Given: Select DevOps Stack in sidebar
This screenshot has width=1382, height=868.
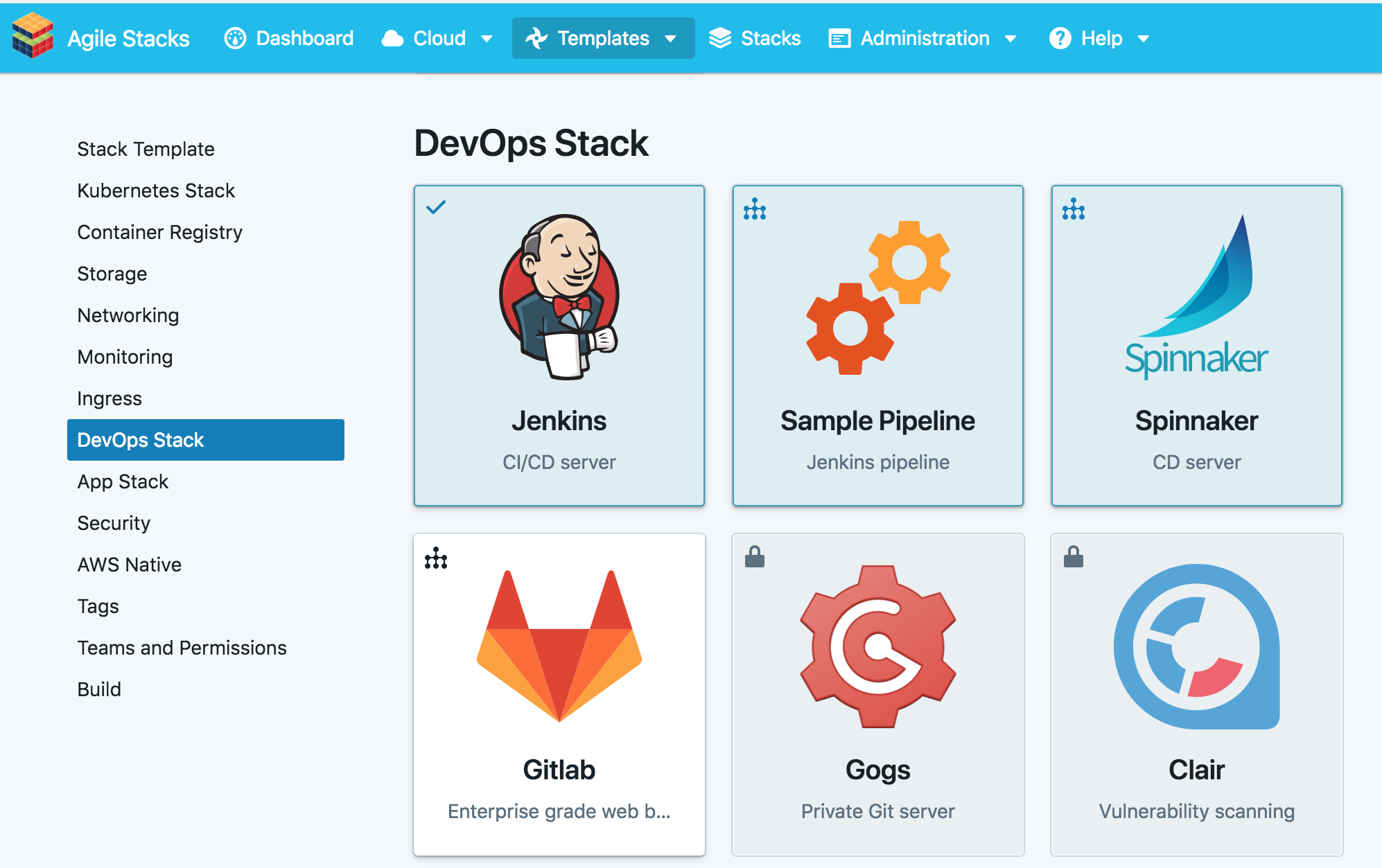Looking at the screenshot, I should pyautogui.click(x=206, y=440).
